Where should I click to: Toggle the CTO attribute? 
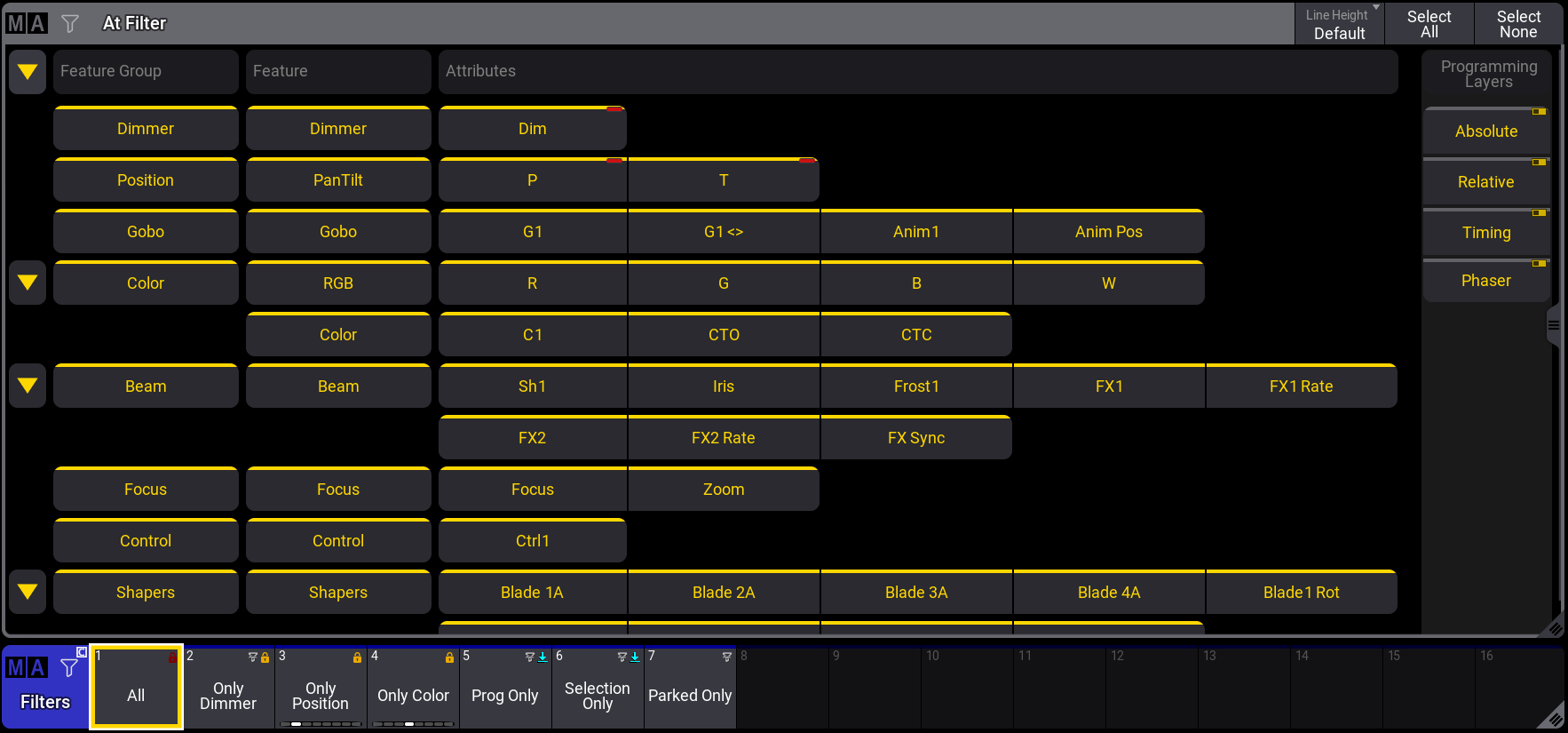click(724, 335)
